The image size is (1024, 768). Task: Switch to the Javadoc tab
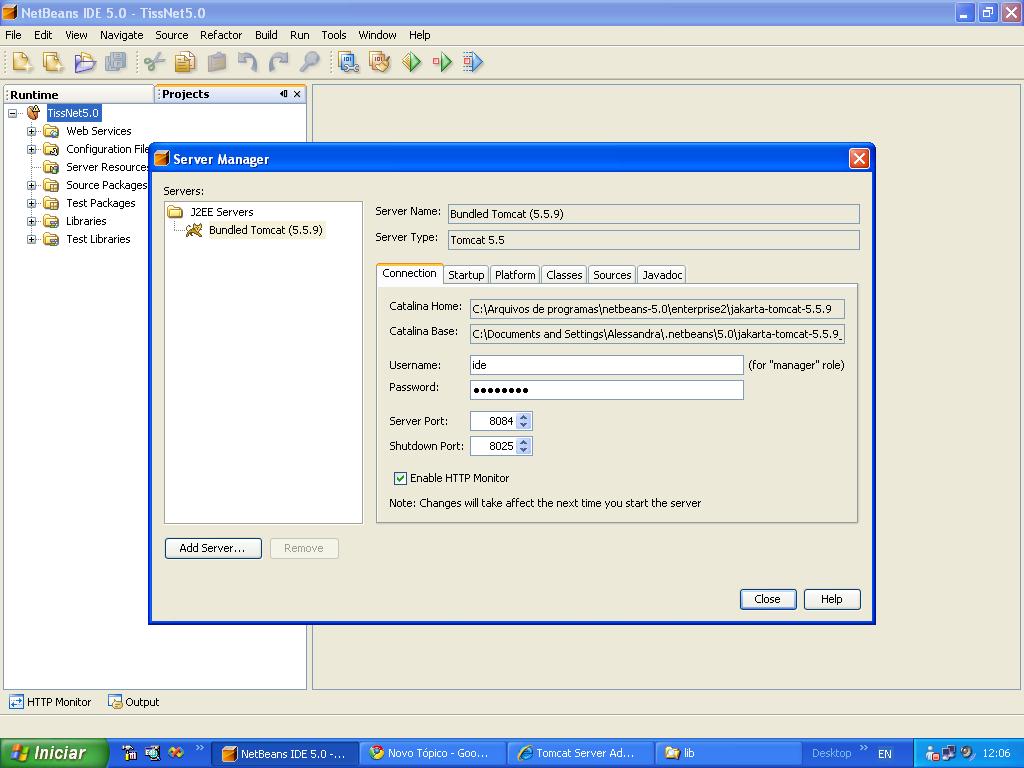click(x=662, y=275)
